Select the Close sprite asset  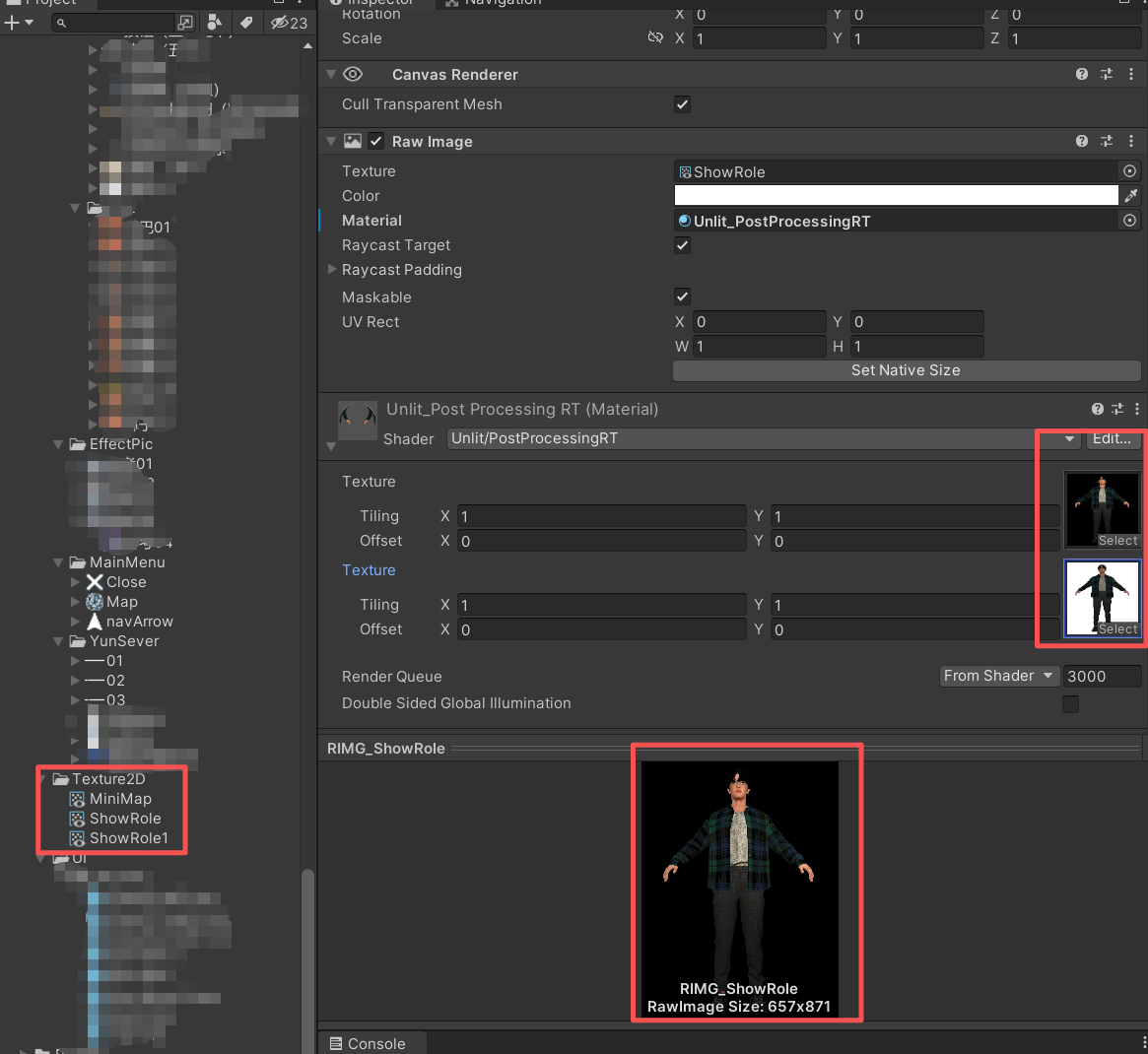tap(115, 582)
